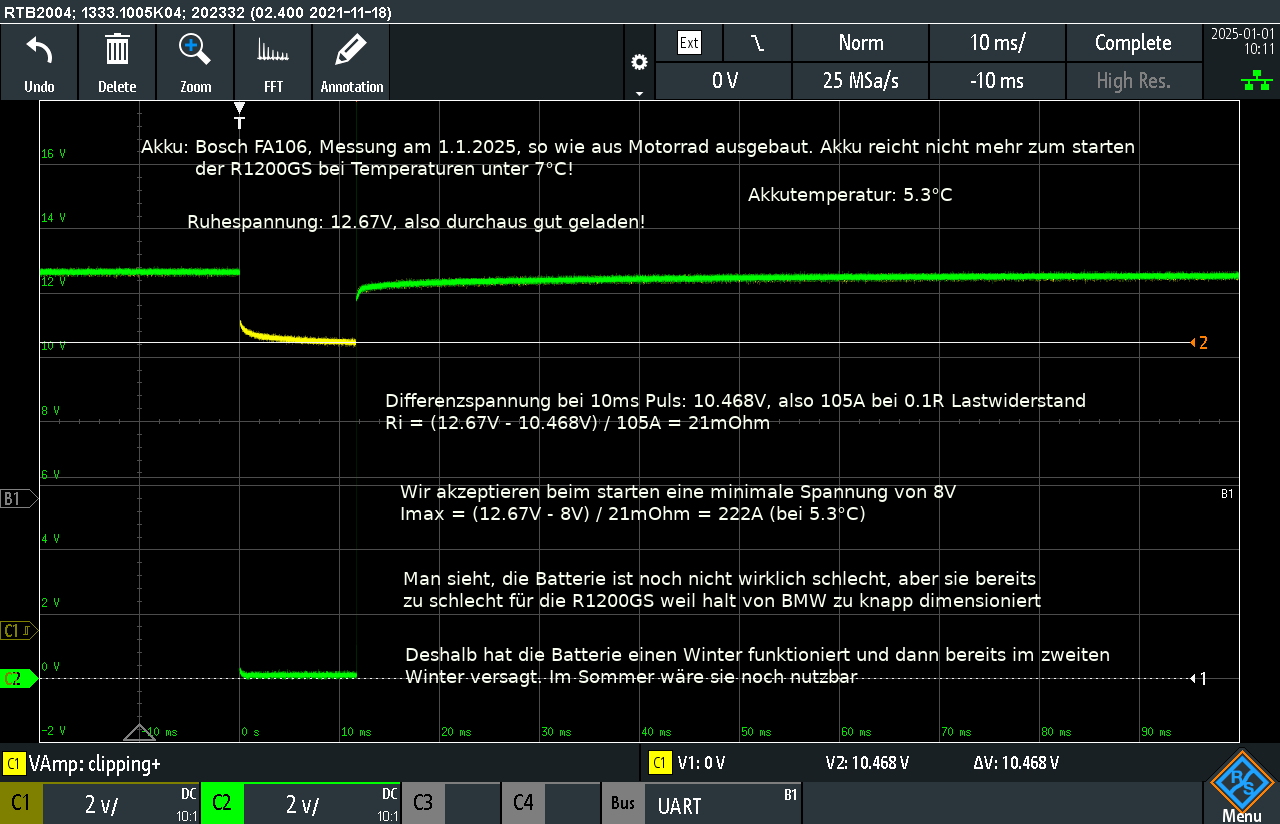Viewport: 1280px width, 824px height.
Task: Click the ΔV cursor measurement readout
Action: click(1015, 763)
